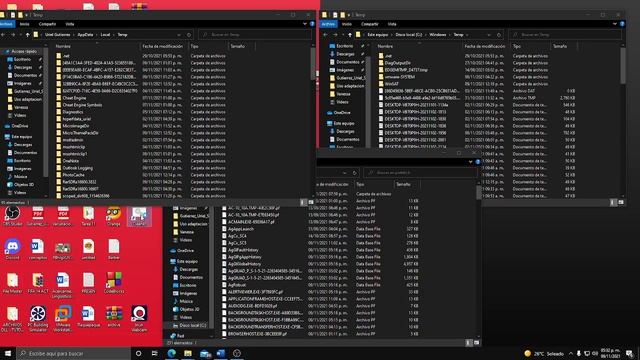The width and height of the screenshot is (640, 360).
Task: Open the archivo WinRAR desktop icon
Action: [114, 317]
